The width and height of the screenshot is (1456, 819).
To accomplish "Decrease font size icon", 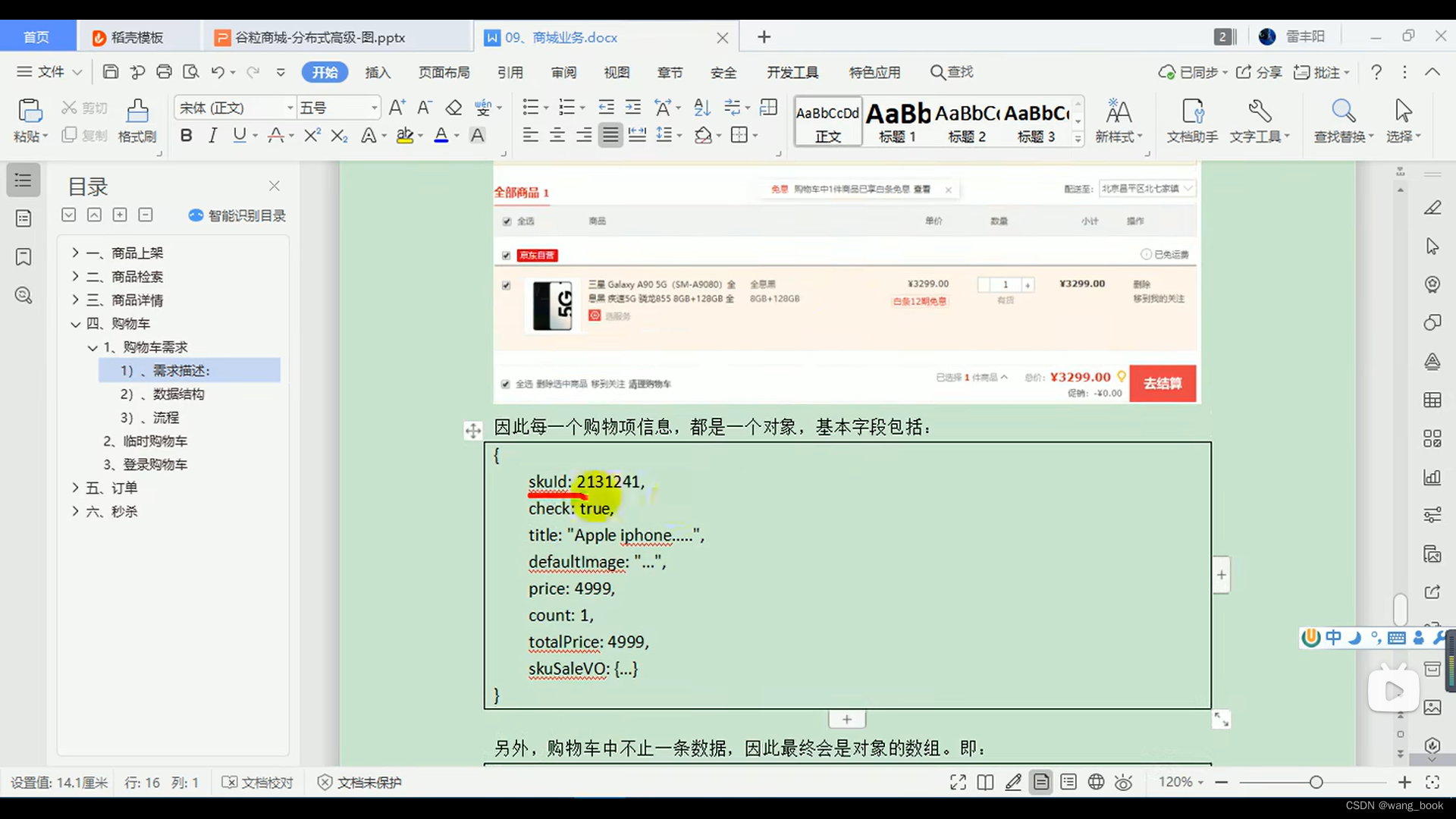I will click(x=425, y=108).
